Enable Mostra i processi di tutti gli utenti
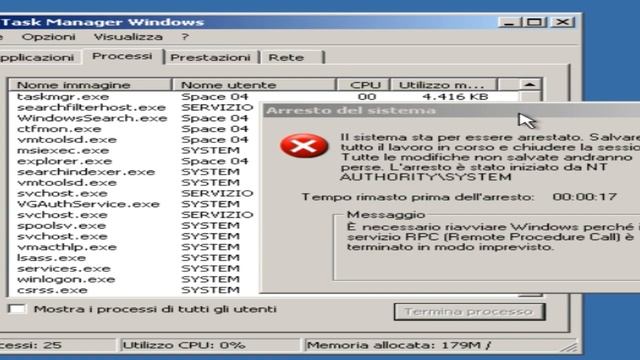The width and height of the screenshot is (640, 360). [x=17, y=309]
